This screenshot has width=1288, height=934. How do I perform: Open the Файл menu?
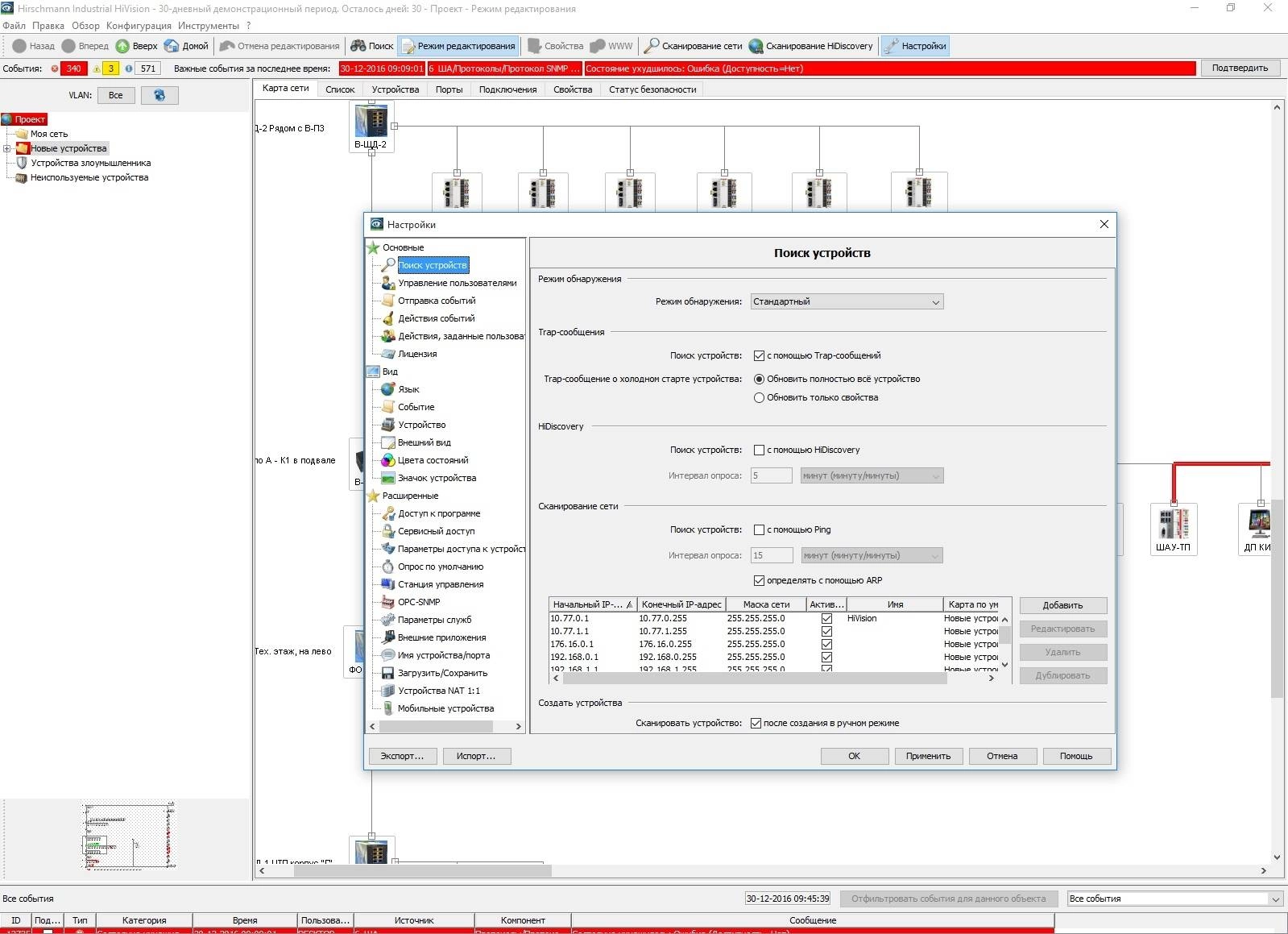14,26
